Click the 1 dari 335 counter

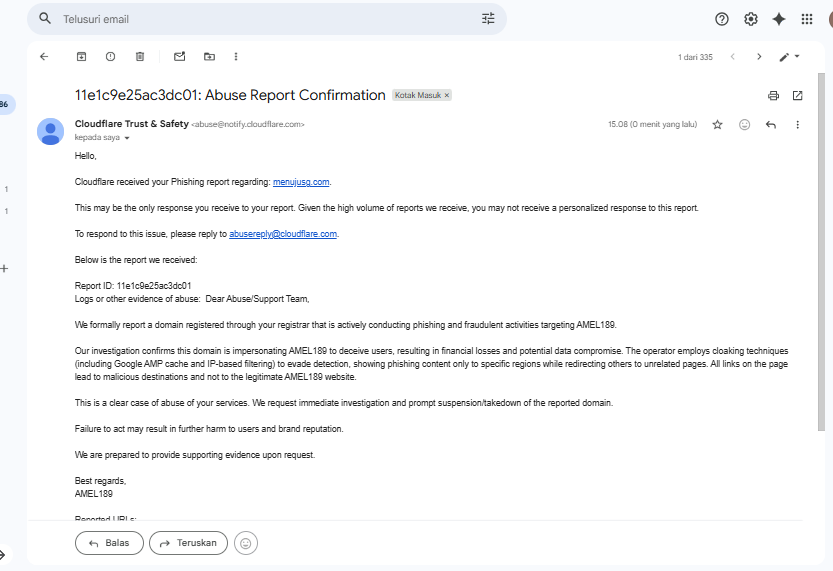click(695, 57)
